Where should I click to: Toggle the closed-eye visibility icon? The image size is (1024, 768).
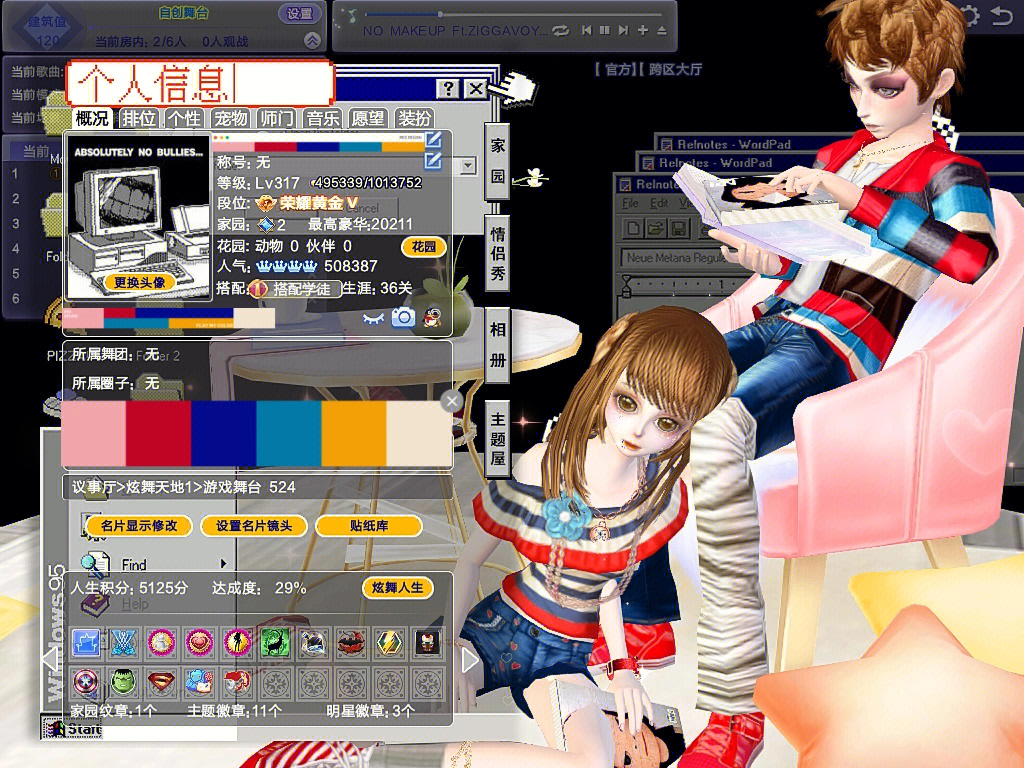point(374,317)
